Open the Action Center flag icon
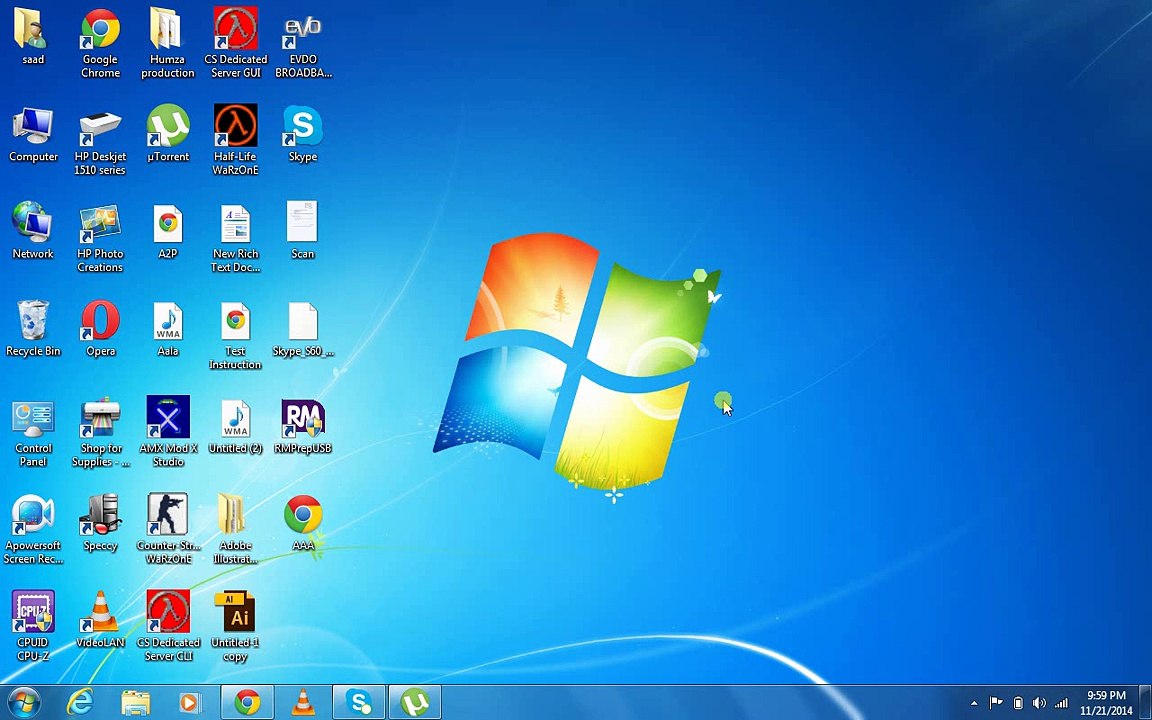 pyautogui.click(x=996, y=703)
